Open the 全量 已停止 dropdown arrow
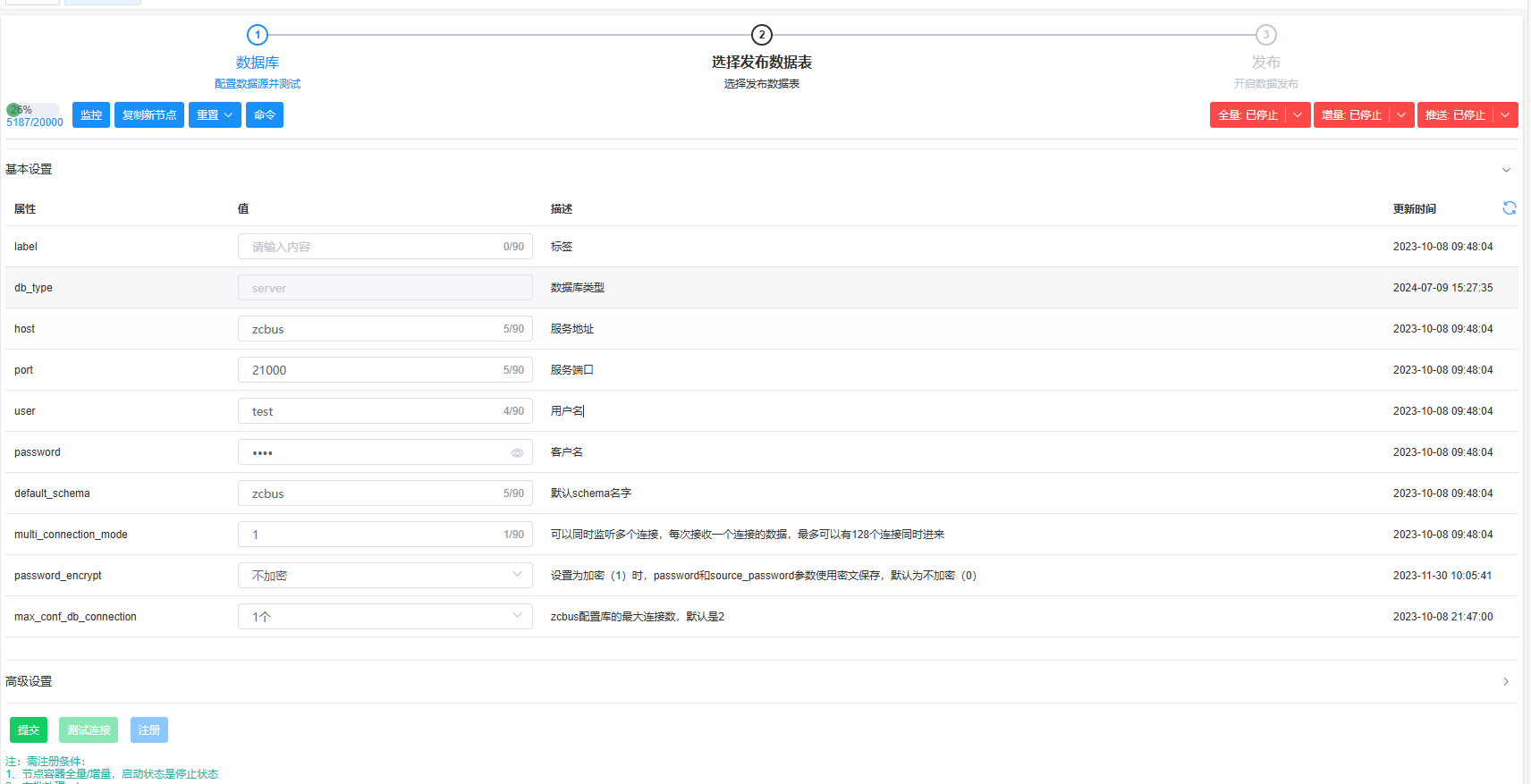Image resolution: width=1531 pixels, height=784 pixels. point(1298,115)
